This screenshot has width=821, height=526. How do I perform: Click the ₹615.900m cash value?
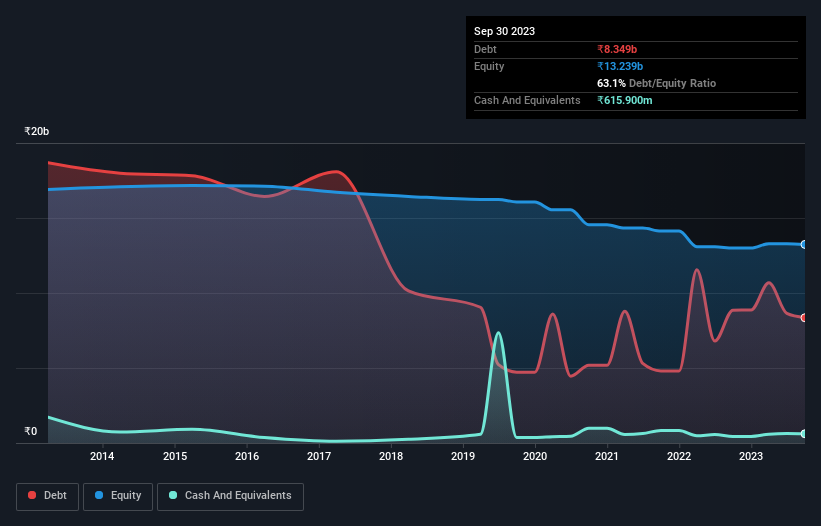click(x=625, y=100)
